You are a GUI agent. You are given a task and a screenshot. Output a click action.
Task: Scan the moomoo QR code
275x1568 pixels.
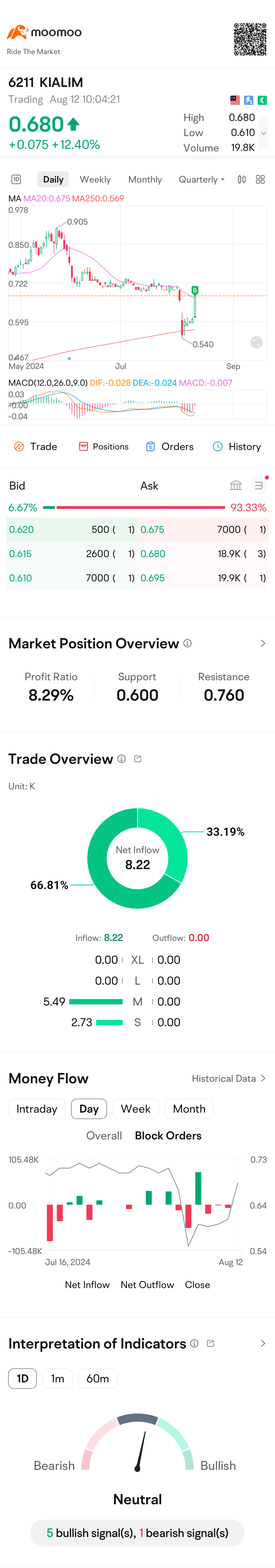(x=251, y=40)
